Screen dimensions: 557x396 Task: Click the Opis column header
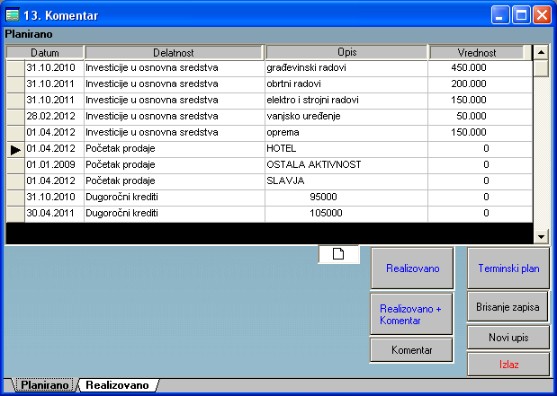click(x=346, y=53)
